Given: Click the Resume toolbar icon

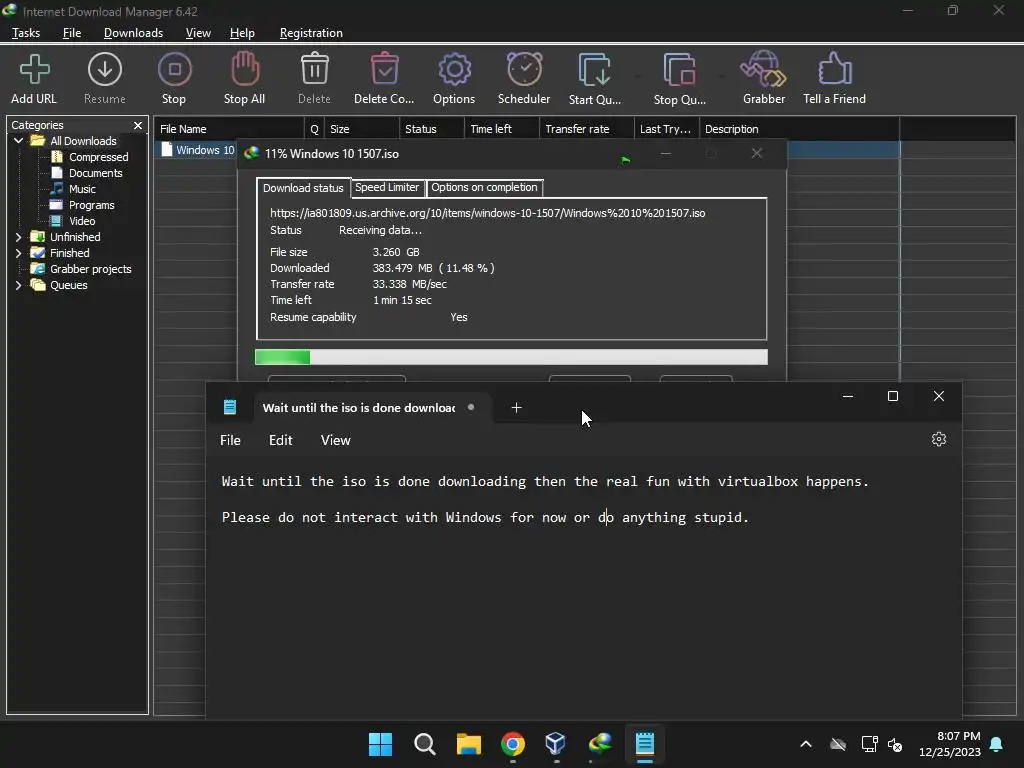Looking at the screenshot, I should point(104,69).
